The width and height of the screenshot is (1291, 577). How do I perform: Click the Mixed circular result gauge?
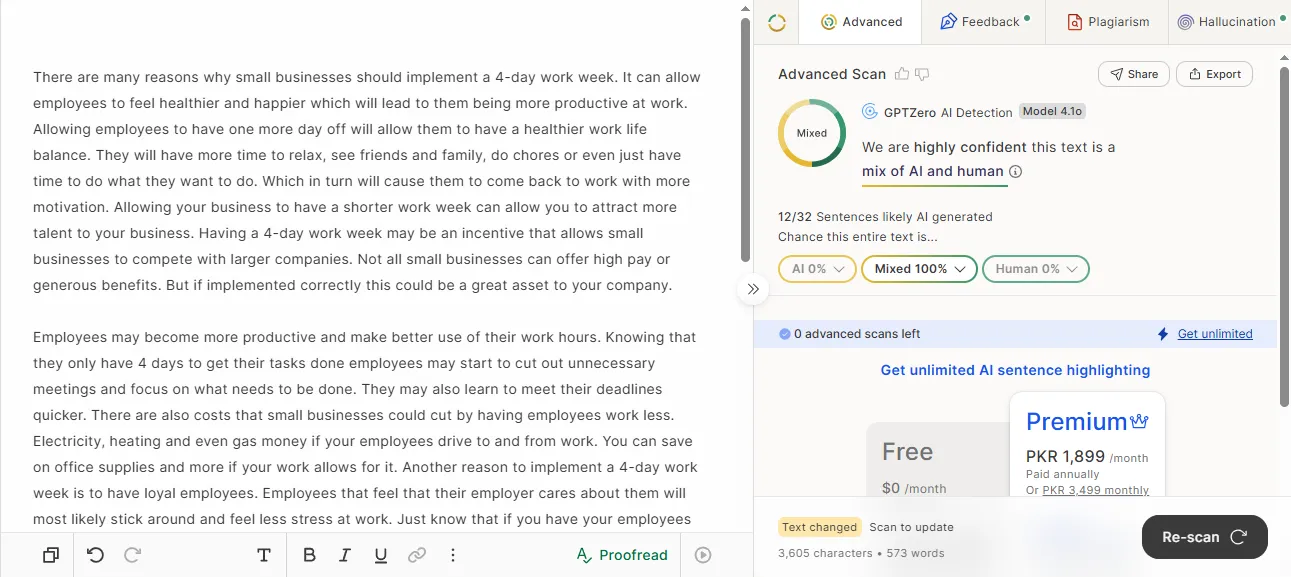(x=812, y=133)
